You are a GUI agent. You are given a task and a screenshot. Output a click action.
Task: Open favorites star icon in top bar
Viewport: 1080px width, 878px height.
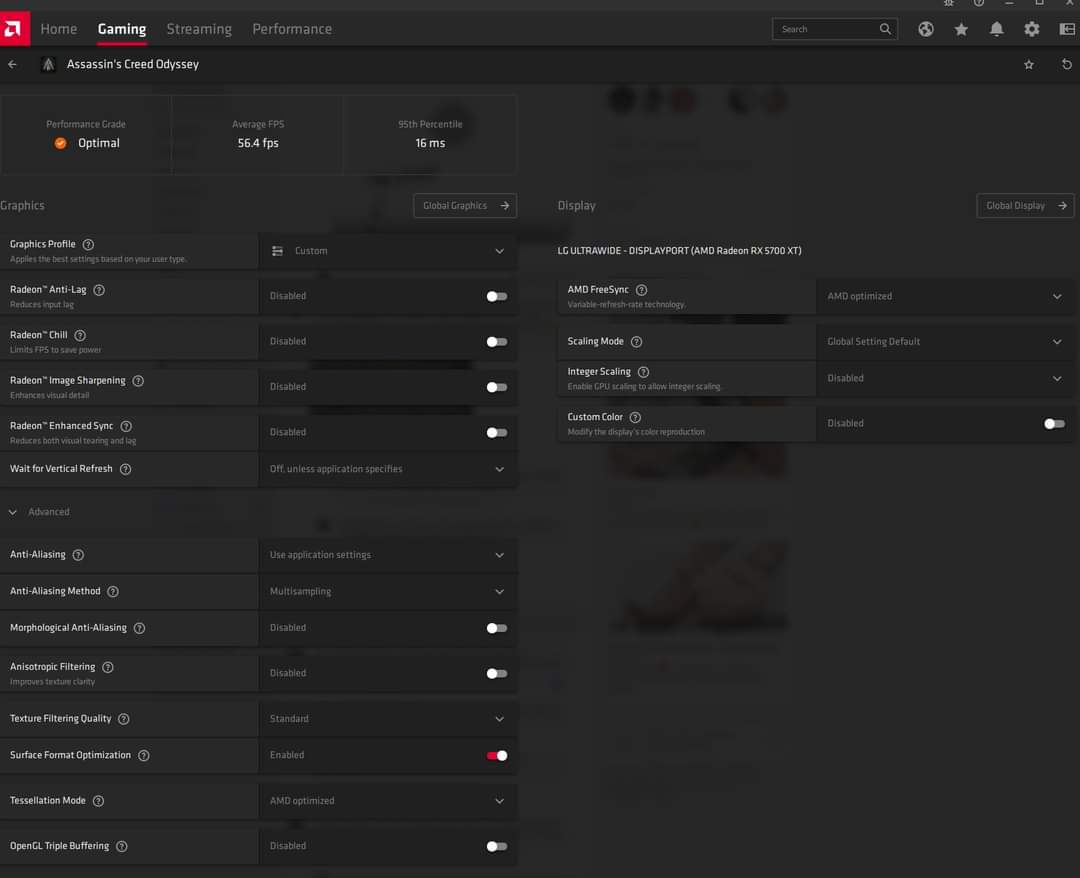point(961,29)
